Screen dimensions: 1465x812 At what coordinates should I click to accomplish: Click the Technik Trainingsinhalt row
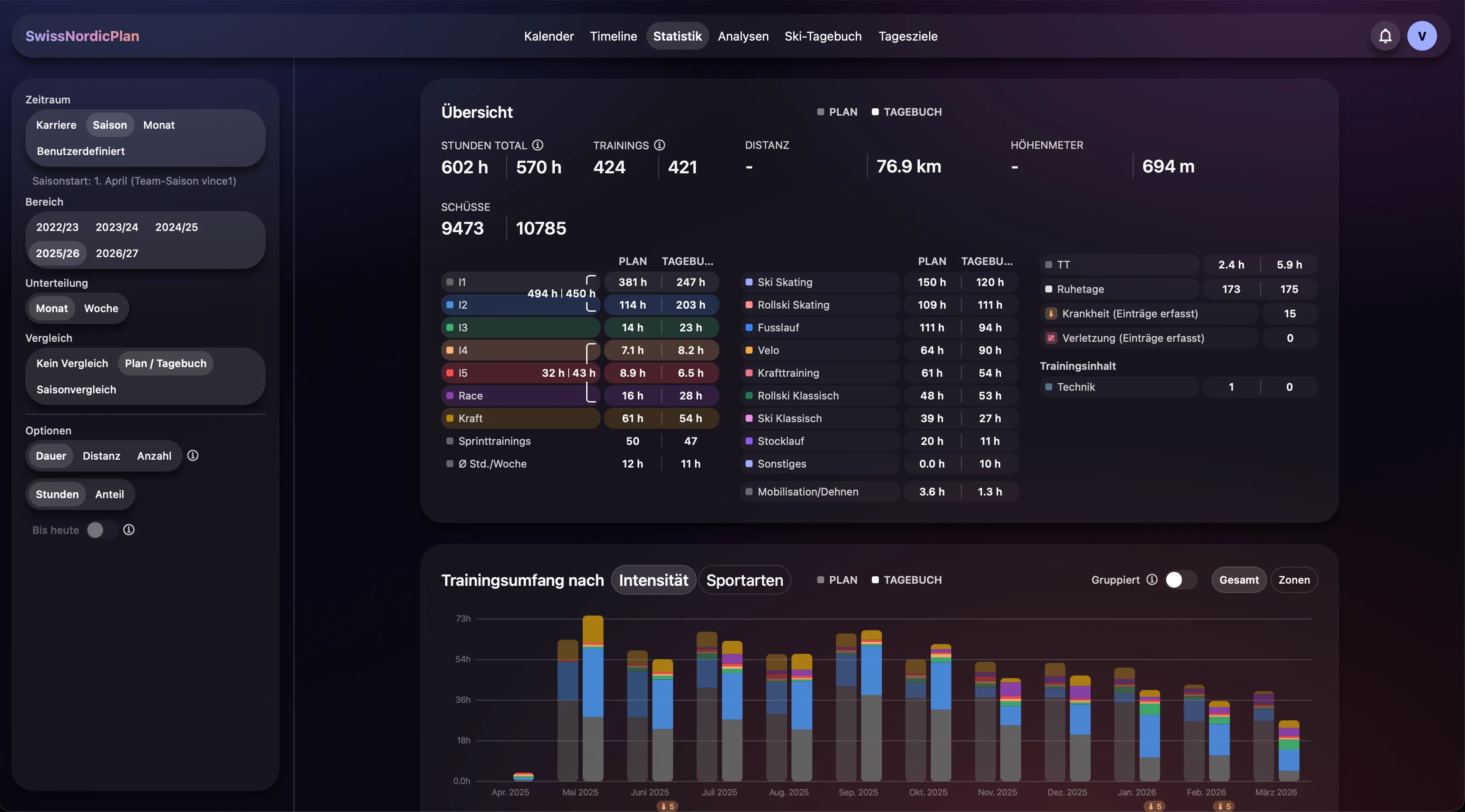pyautogui.click(x=1179, y=387)
